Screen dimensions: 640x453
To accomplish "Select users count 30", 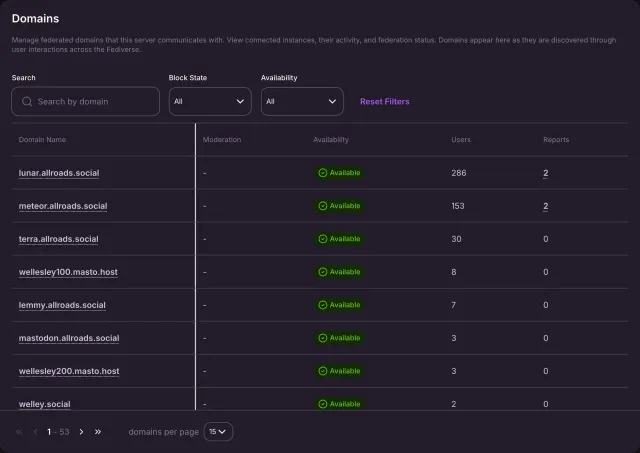I will (456, 239).
